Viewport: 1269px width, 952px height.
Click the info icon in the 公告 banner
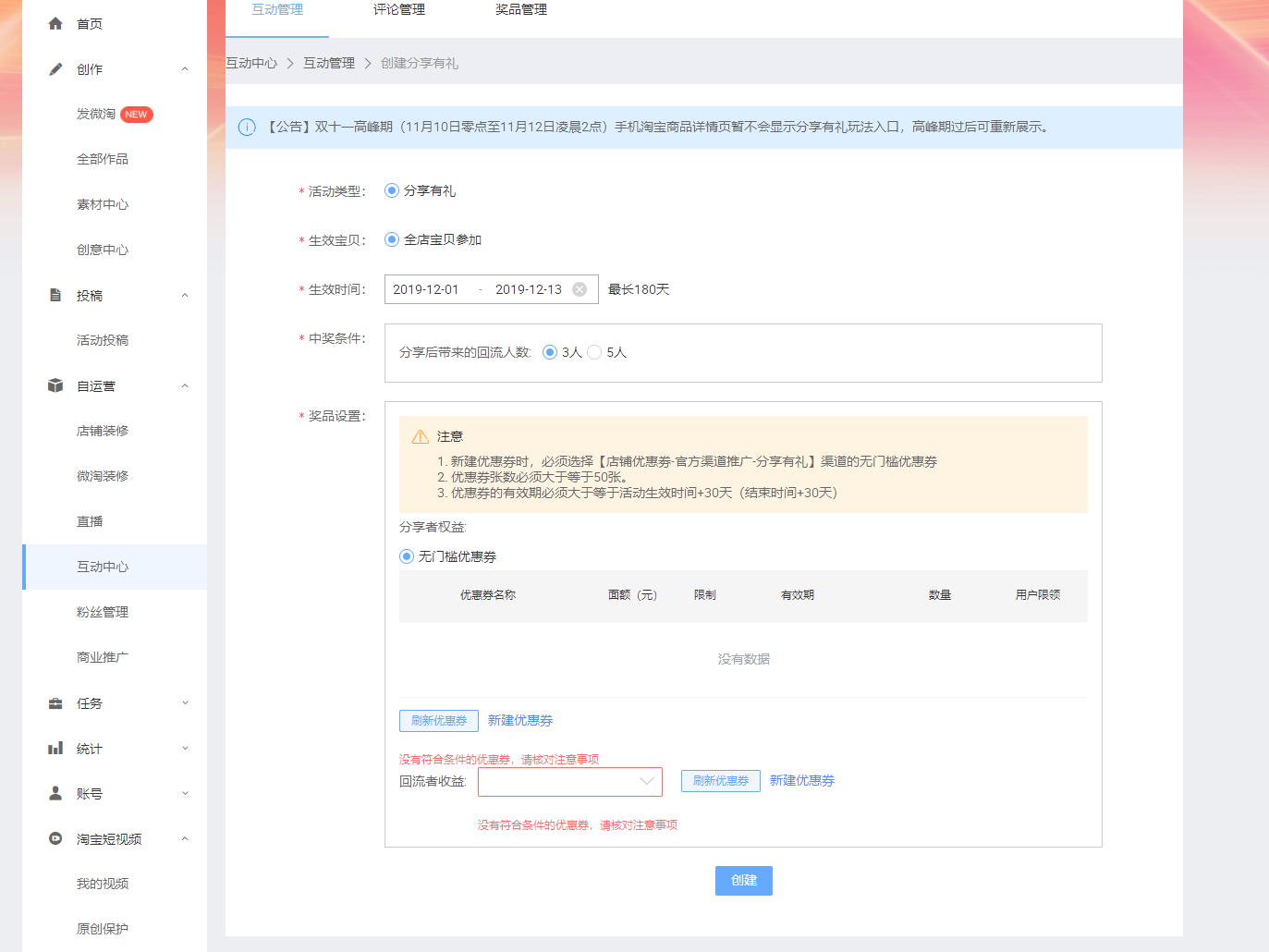[247, 128]
